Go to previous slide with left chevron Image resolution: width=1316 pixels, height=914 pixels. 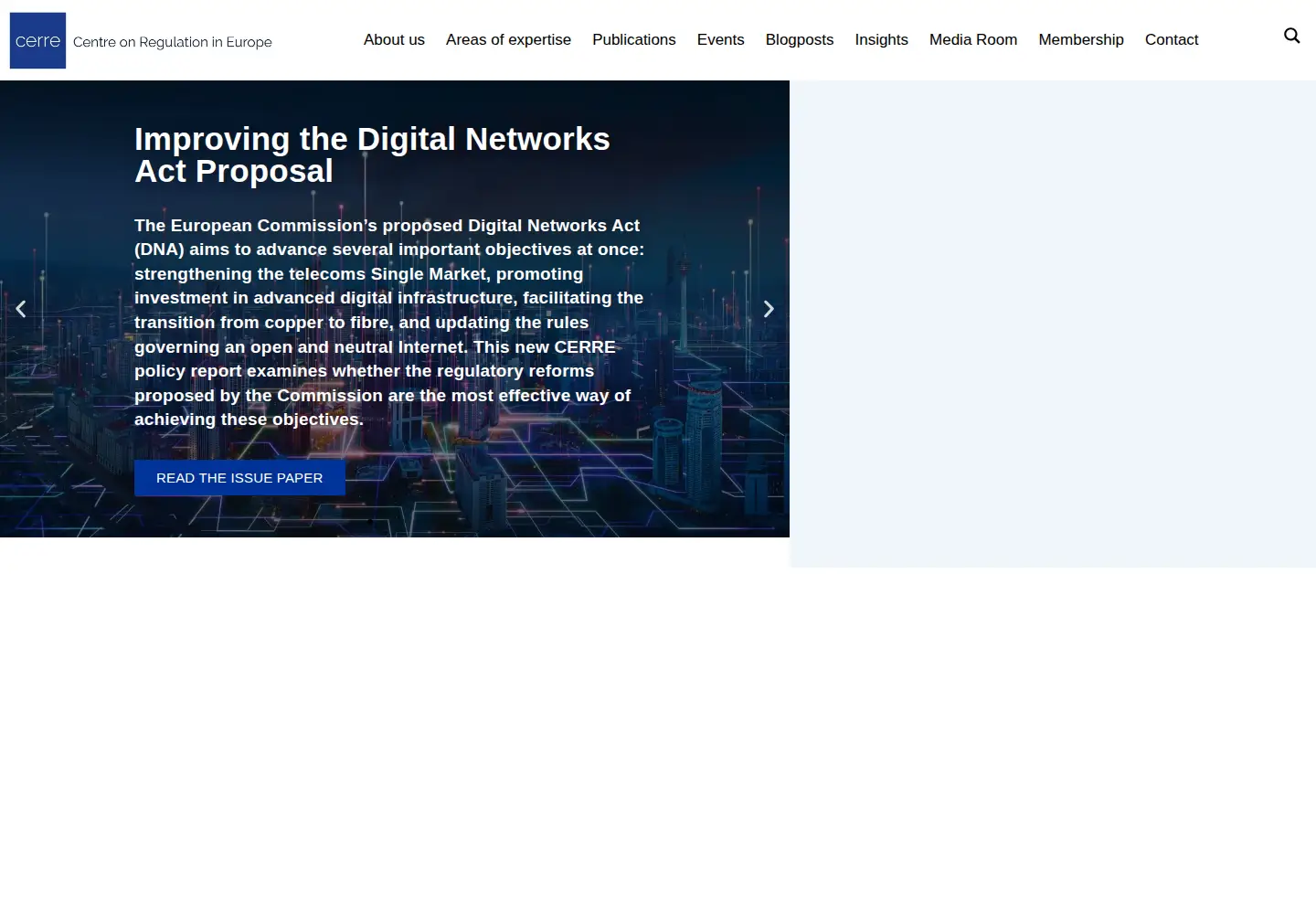click(x=21, y=309)
